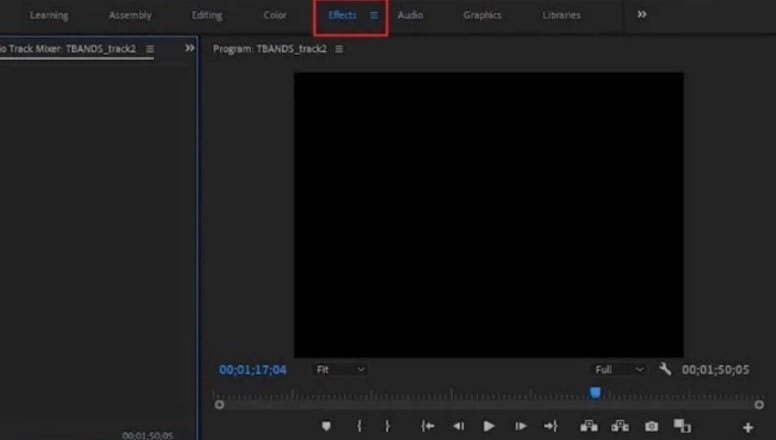Step back one frame
Screen dimensions: 776x440
(x=459, y=426)
